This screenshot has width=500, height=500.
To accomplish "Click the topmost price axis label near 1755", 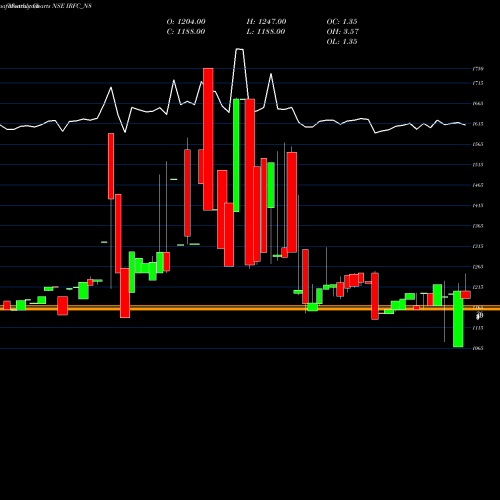I will 478,69.
